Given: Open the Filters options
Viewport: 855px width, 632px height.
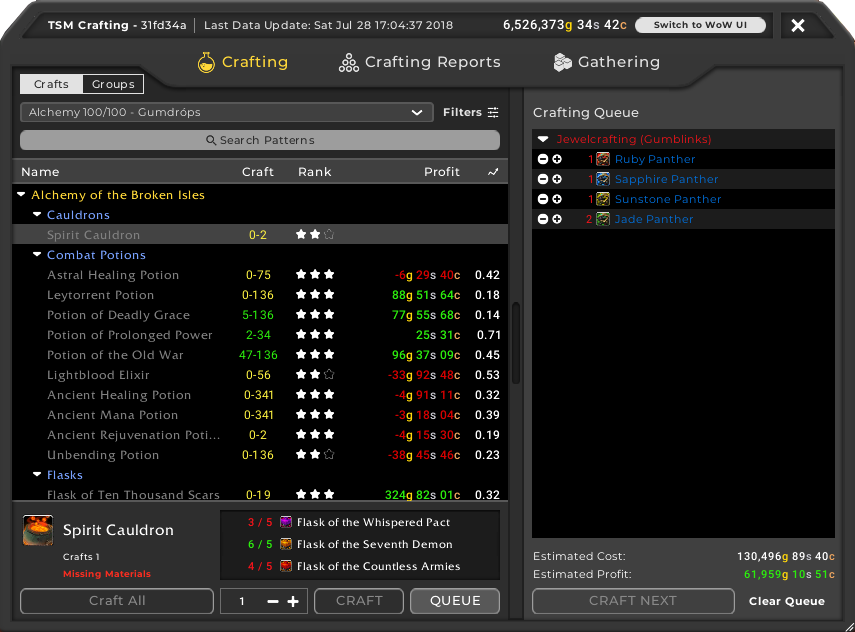Looking at the screenshot, I should coord(471,112).
